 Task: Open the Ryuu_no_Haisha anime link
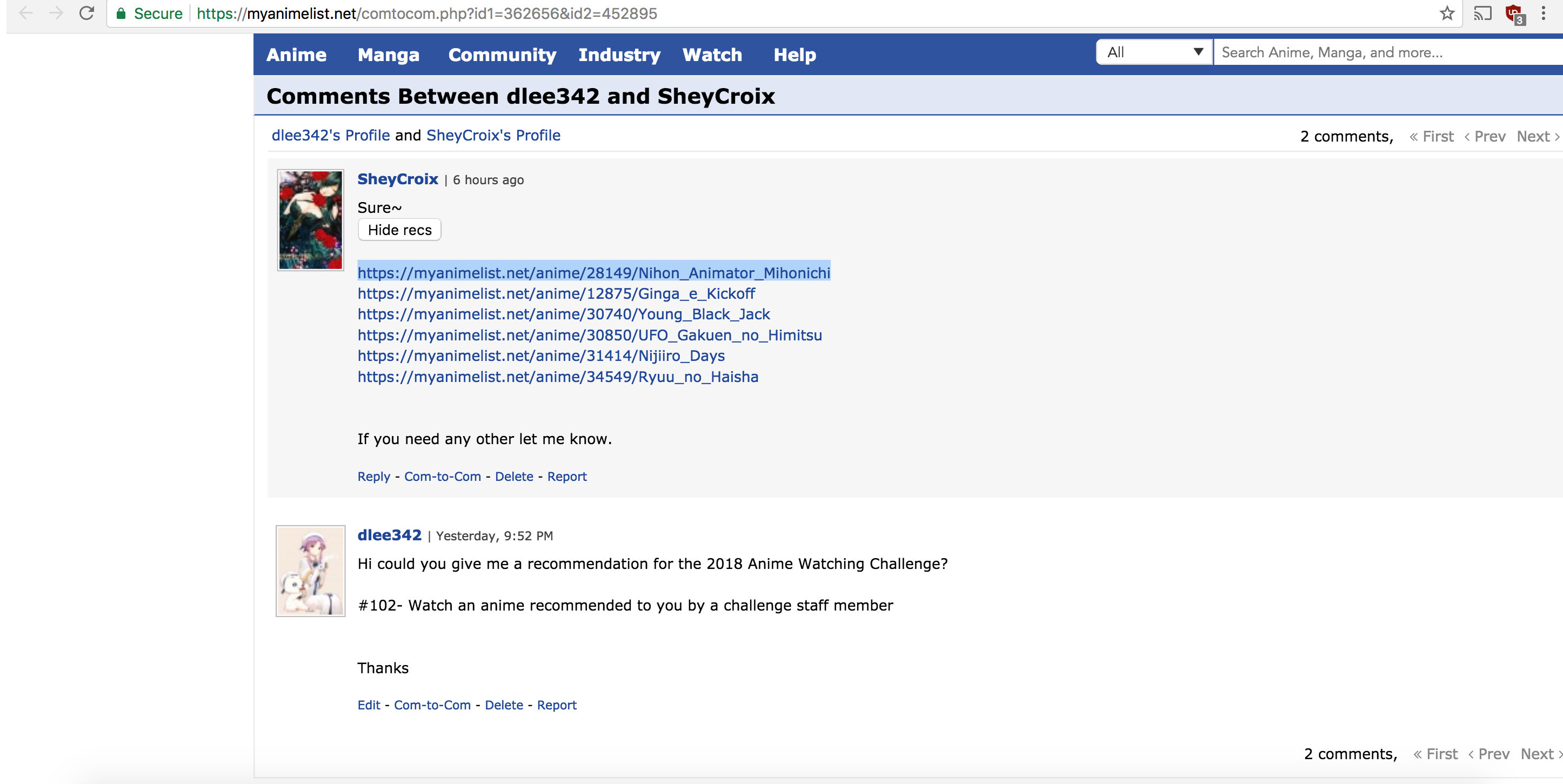558,377
